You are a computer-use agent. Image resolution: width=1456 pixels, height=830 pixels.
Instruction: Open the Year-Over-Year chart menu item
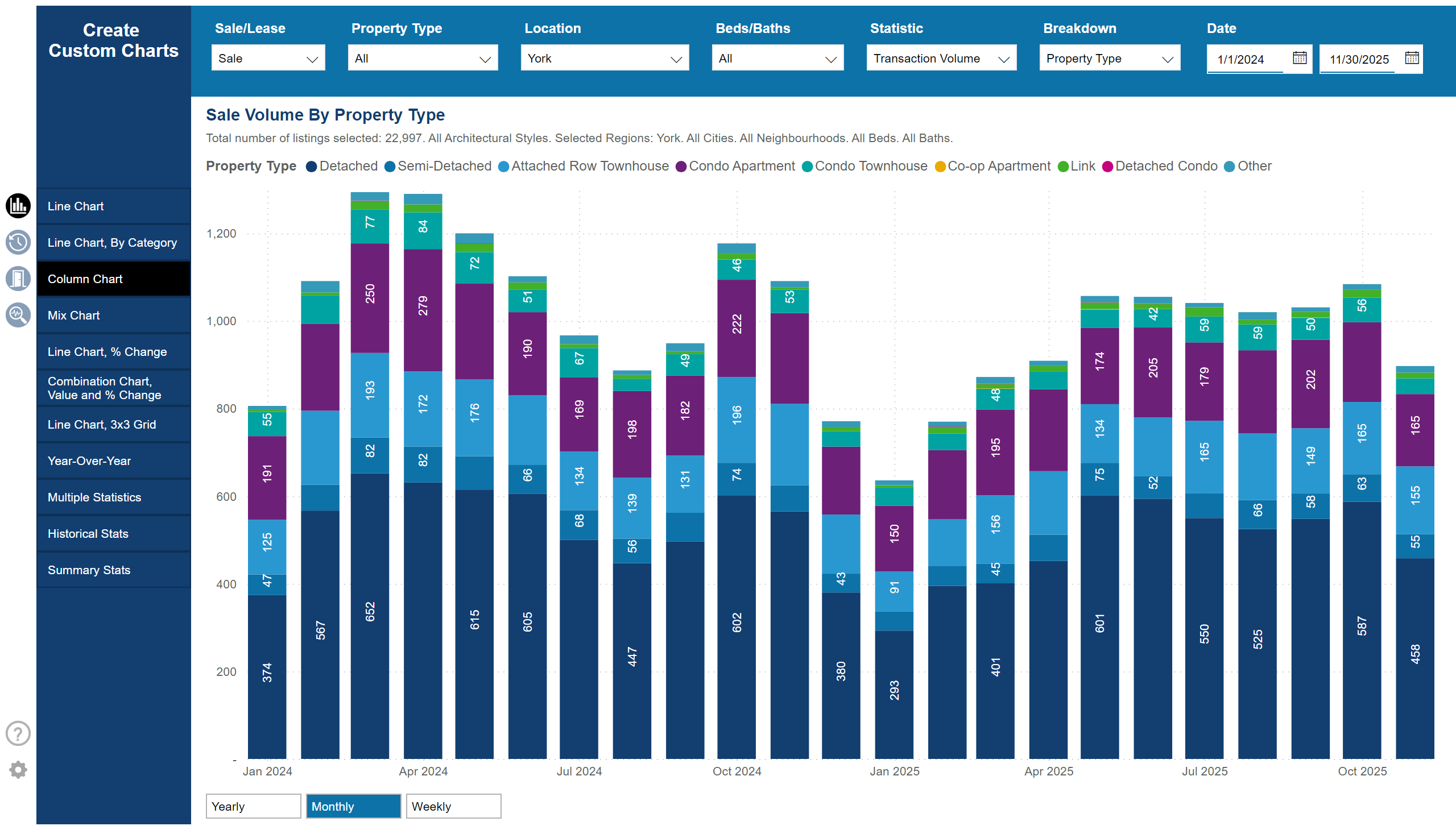point(113,460)
